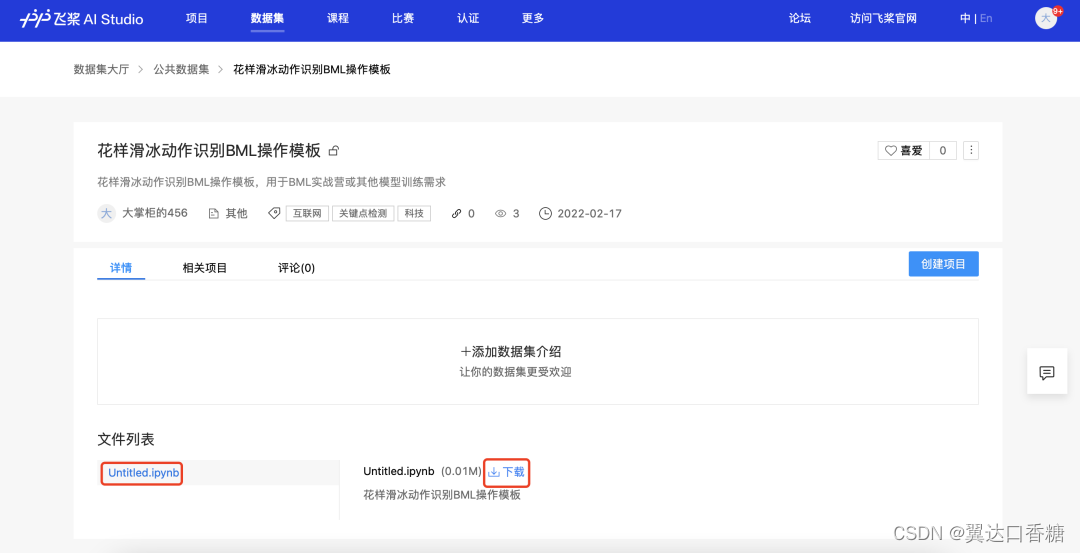Open the 认证 menu item

(468, 19)
